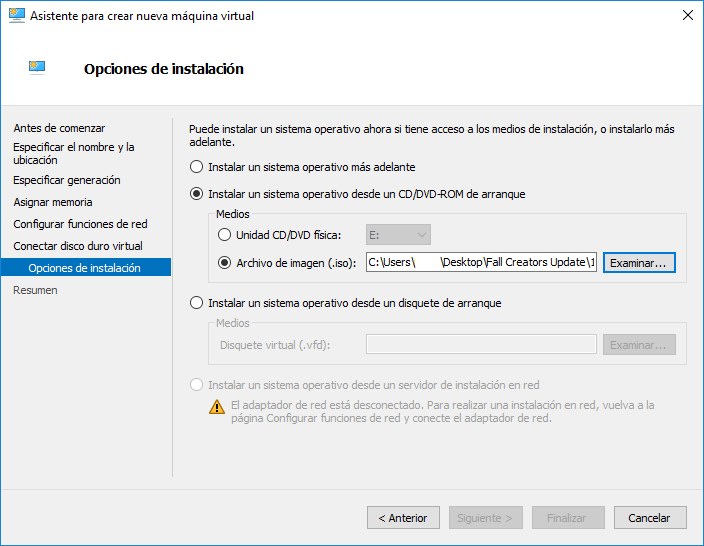This screenshot has height=546, width=704.
Task: Click the Siguiente button
Action: click(486, 518)
